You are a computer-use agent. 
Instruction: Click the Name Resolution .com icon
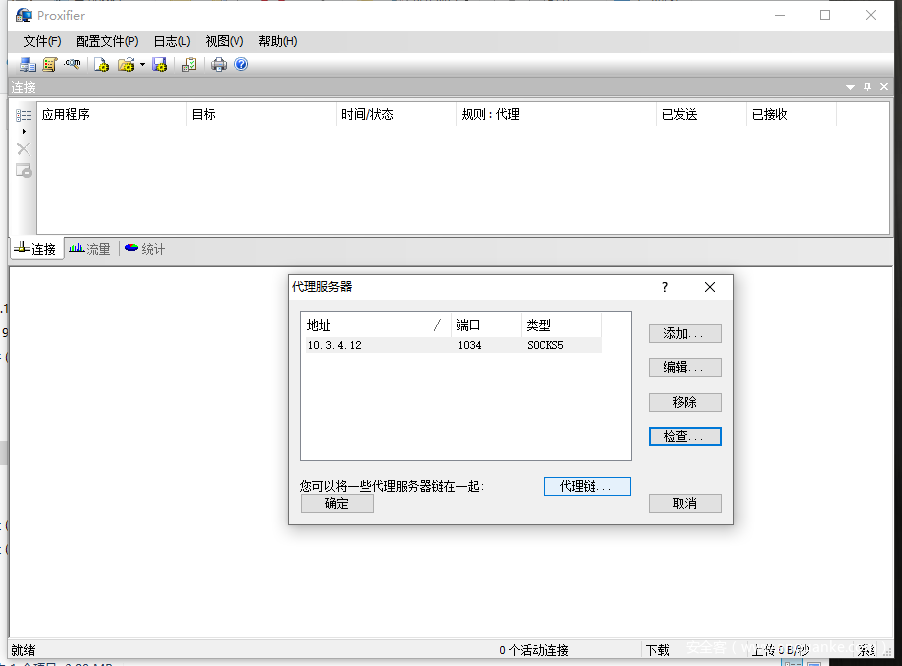(x=72, y=65)
